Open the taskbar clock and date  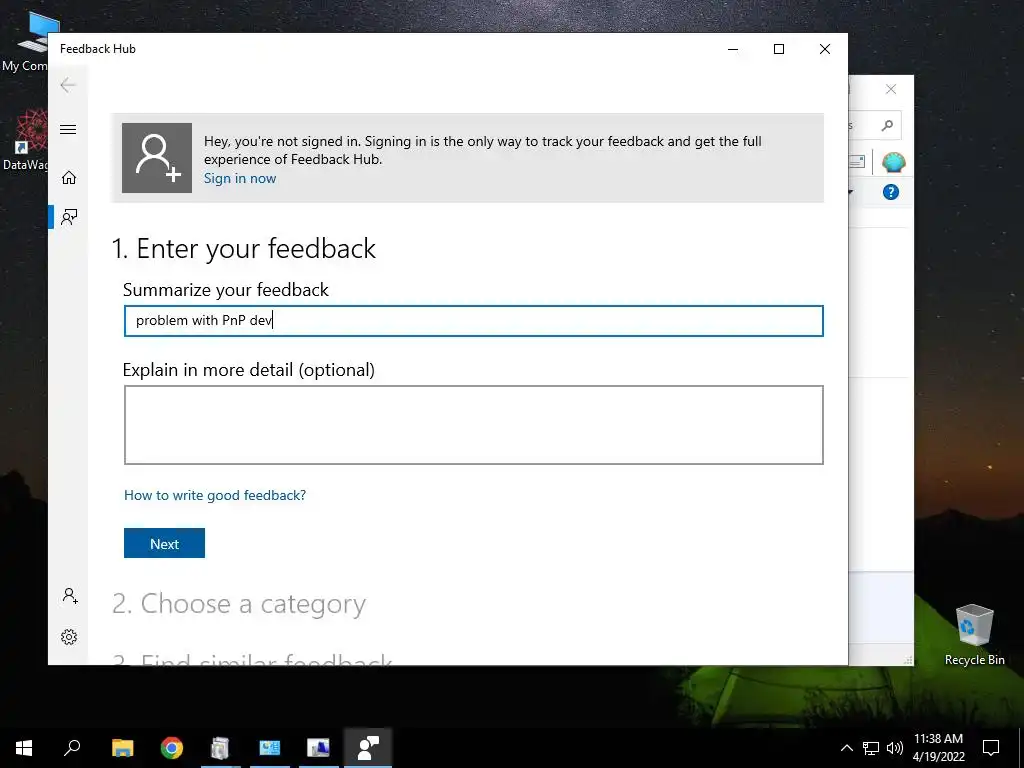[x=938, y=748]
